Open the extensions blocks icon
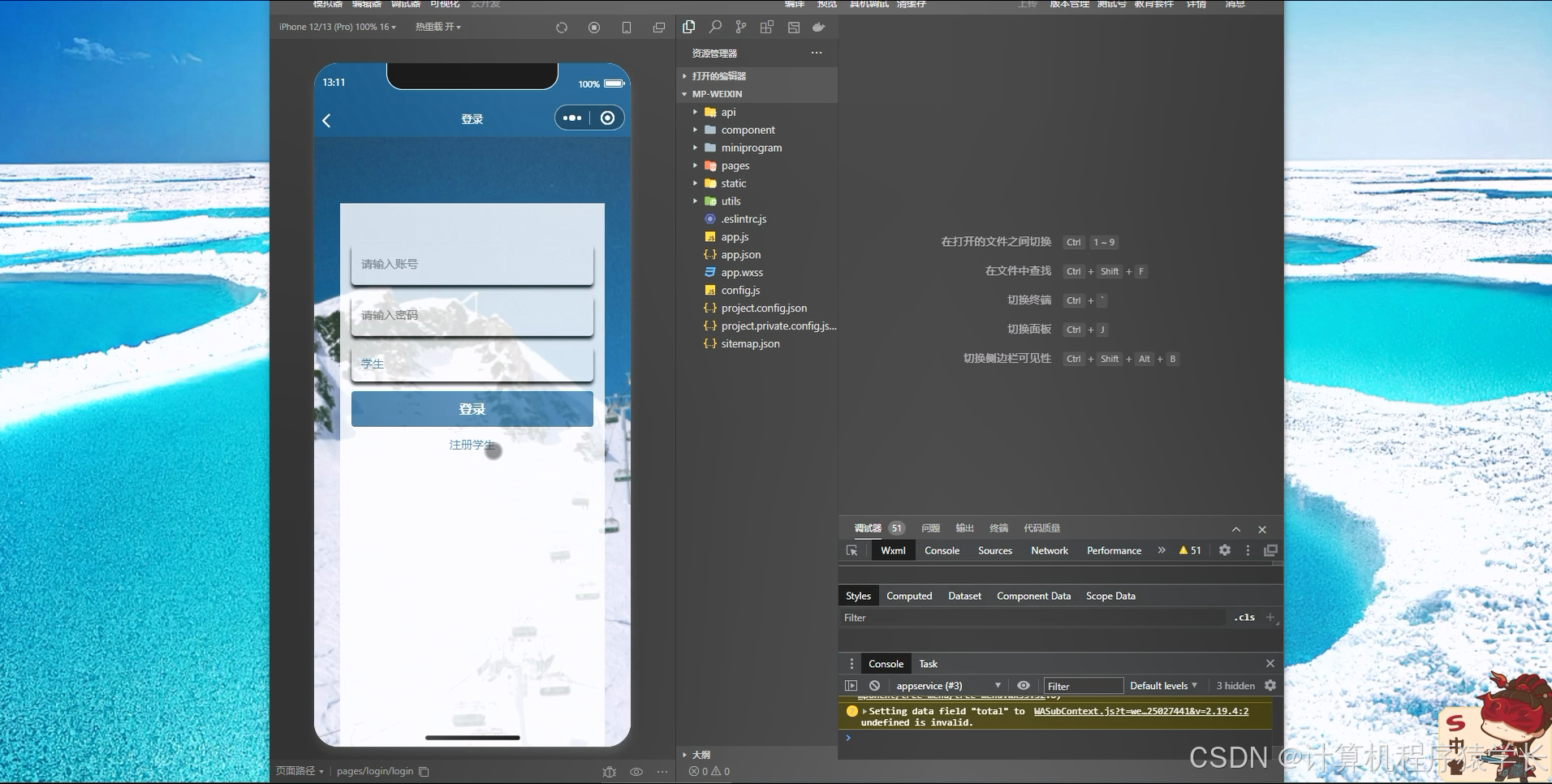Viewport: 1552px width, 784px height. [x=767, y=27]
